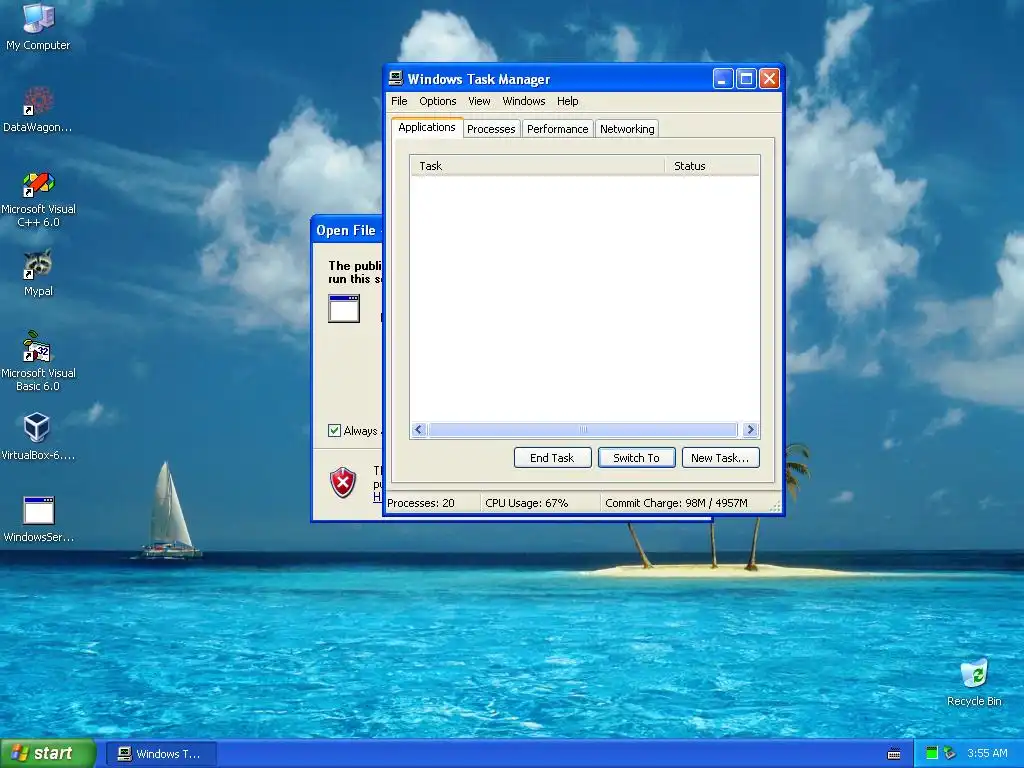The height and width of the screenshot is (768, 1024).
Task: Maximize the Task Manager window
Action: click(x=746, y=79)
